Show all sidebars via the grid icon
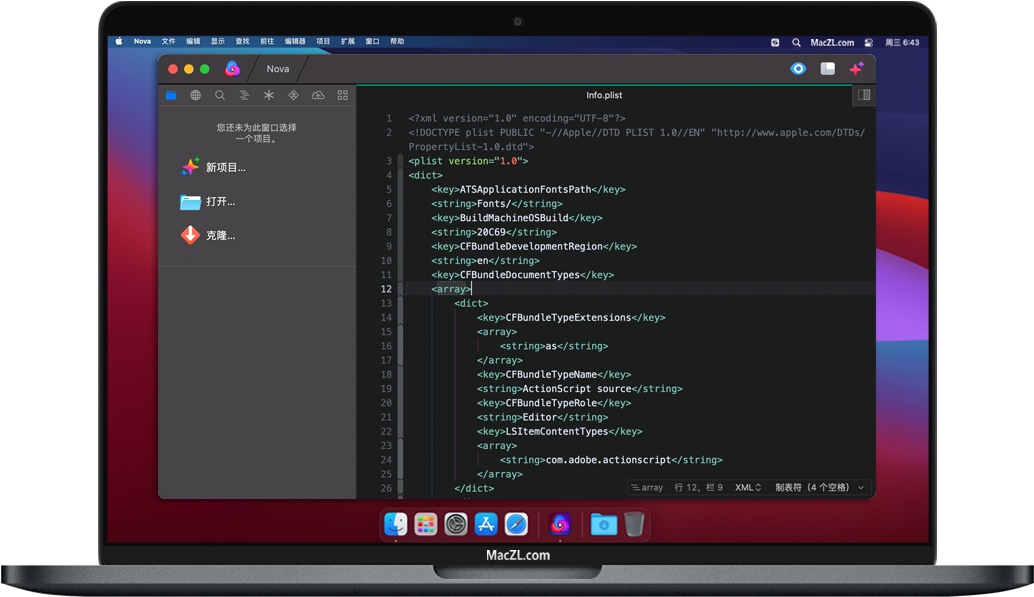 pyautogui.click(x=342, y=95)
